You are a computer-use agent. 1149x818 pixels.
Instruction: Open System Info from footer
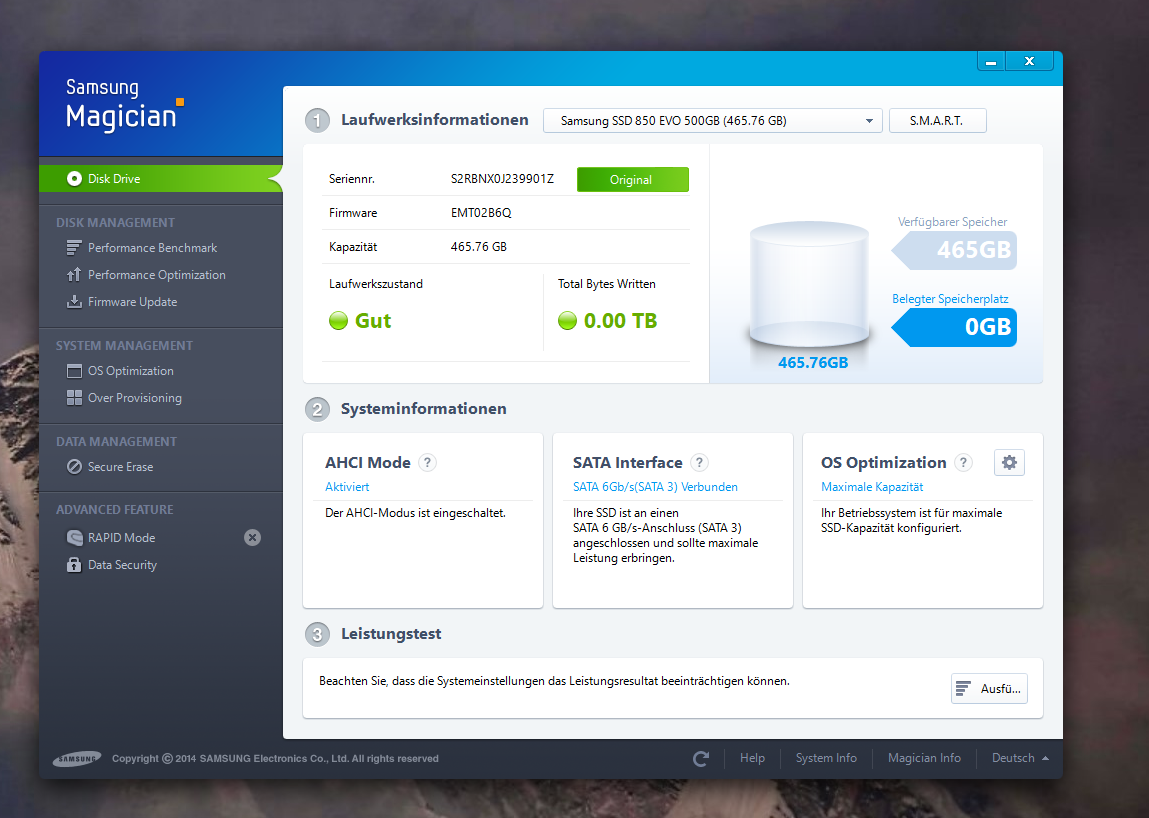pyautogui.click(x=826, y=758)
